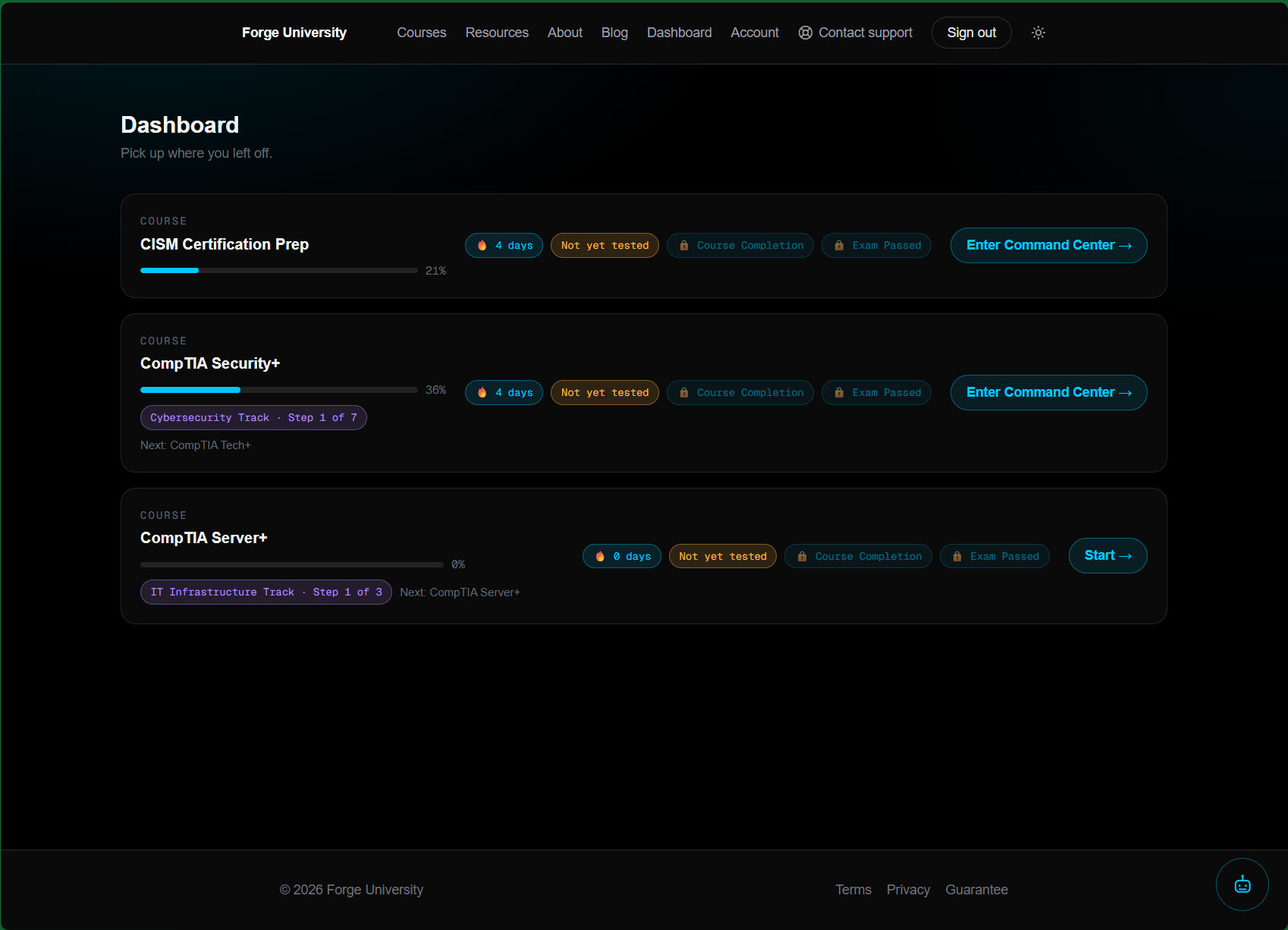
Task: Toggle the light/dark theme sun icon
Action: pos(1038,33)
